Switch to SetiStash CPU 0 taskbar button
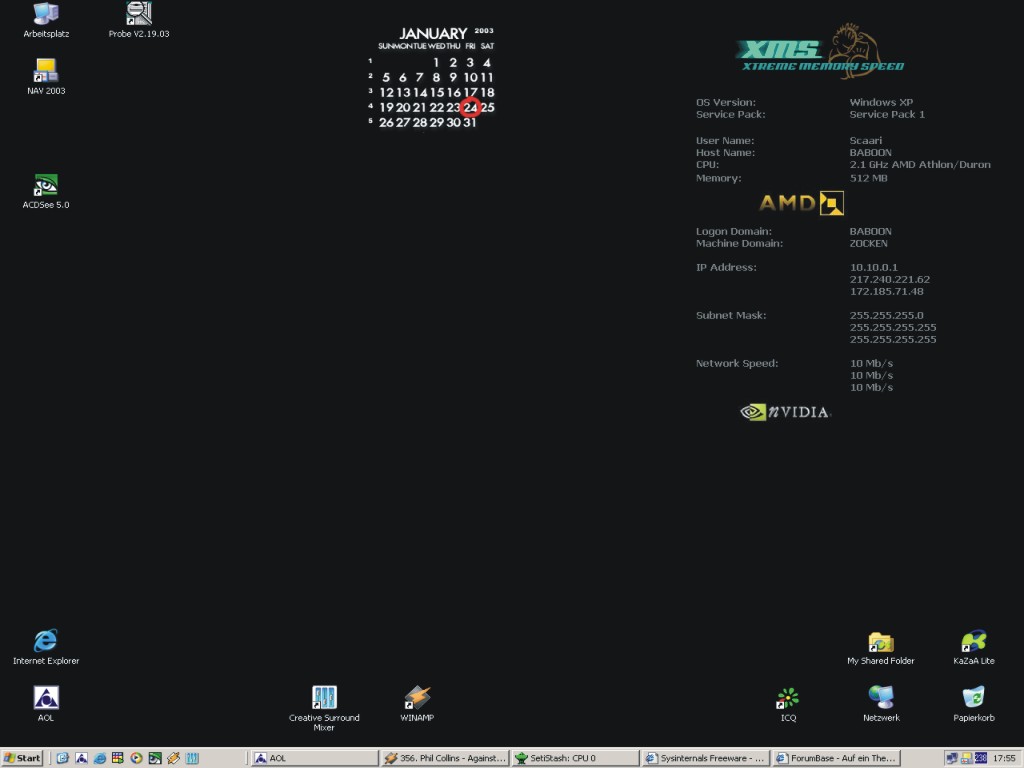Screen dimensions: 1024x768 pos(575,758)
